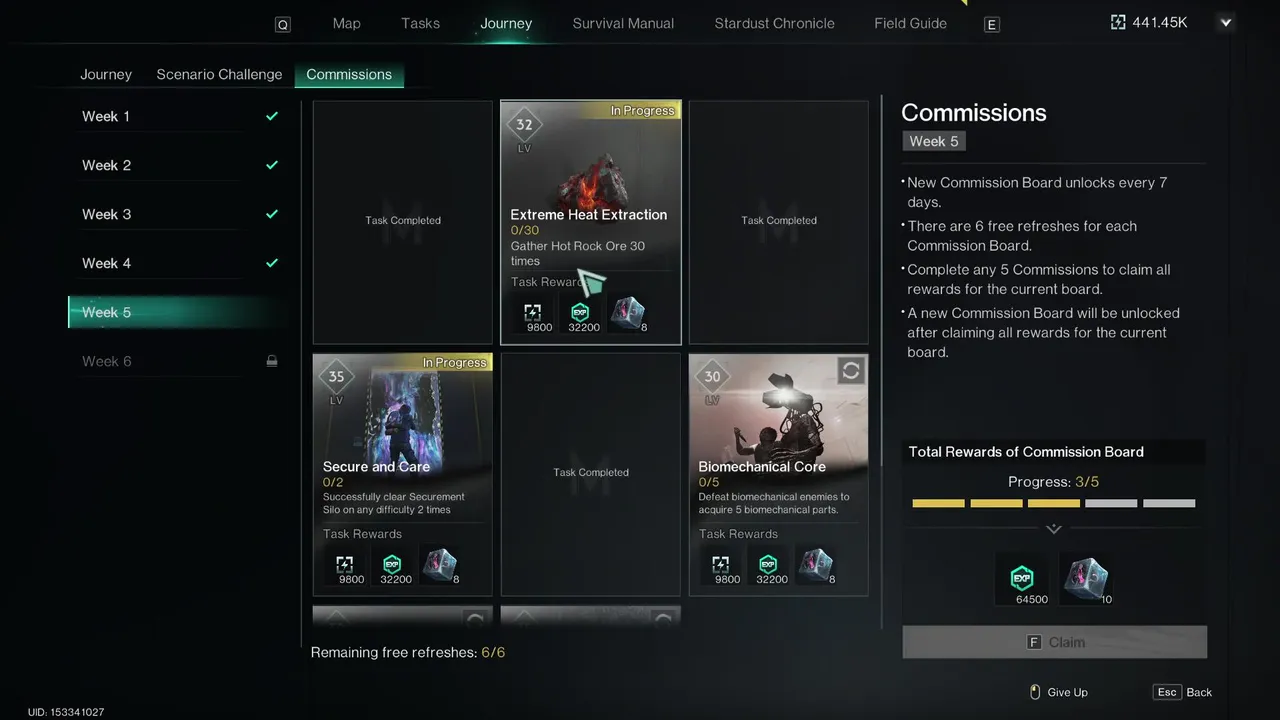
Task: Click the Week 3 completed checkmark
Action: pos(272,214)
